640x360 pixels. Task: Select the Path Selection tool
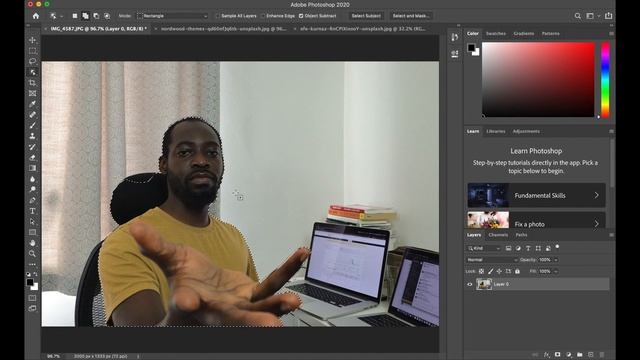(x=33, y=222)
